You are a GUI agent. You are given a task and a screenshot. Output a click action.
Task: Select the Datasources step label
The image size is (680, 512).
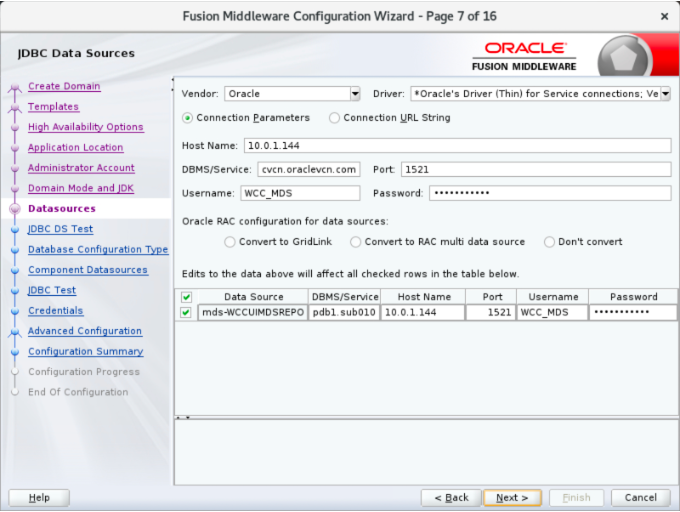(62, 209)
